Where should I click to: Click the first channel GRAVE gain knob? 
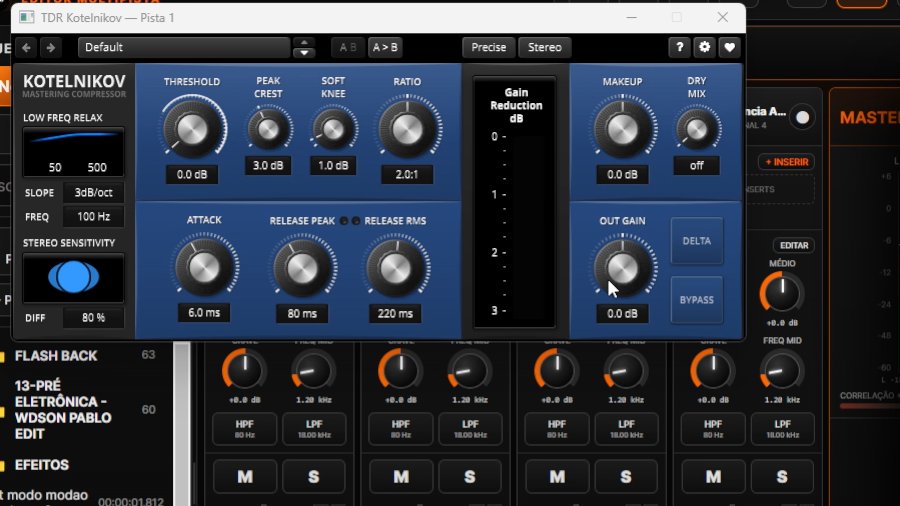[x=244, y=371]
